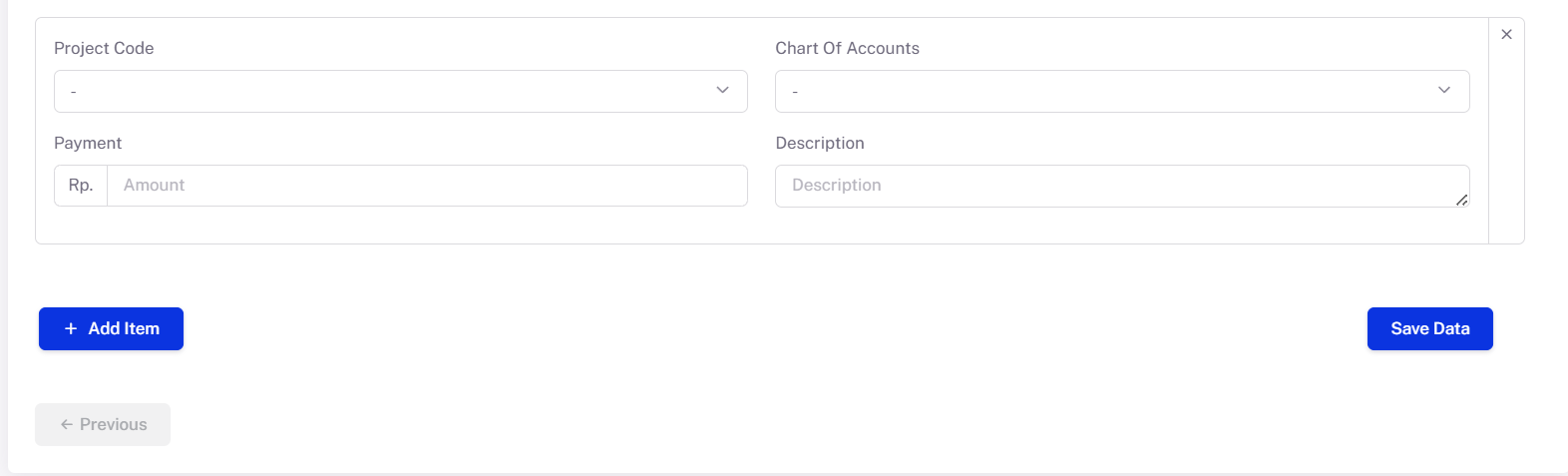Click the Chart Of Accounts chevron arrow
Image resolution: width=1568 pixels, height=476 pixels.
(1443, 90)
